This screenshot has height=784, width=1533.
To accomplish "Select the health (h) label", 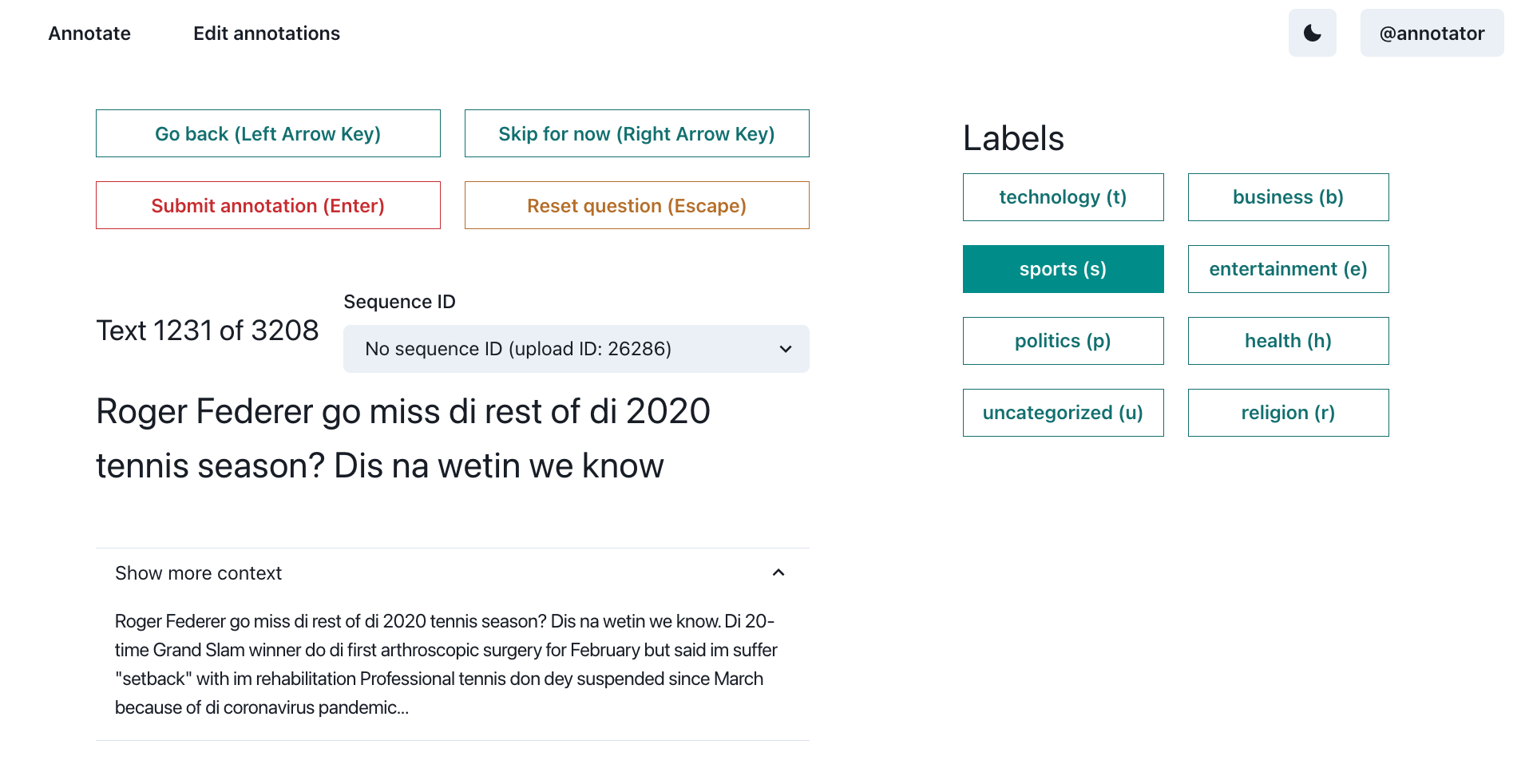I will (x=1288, y=341).
